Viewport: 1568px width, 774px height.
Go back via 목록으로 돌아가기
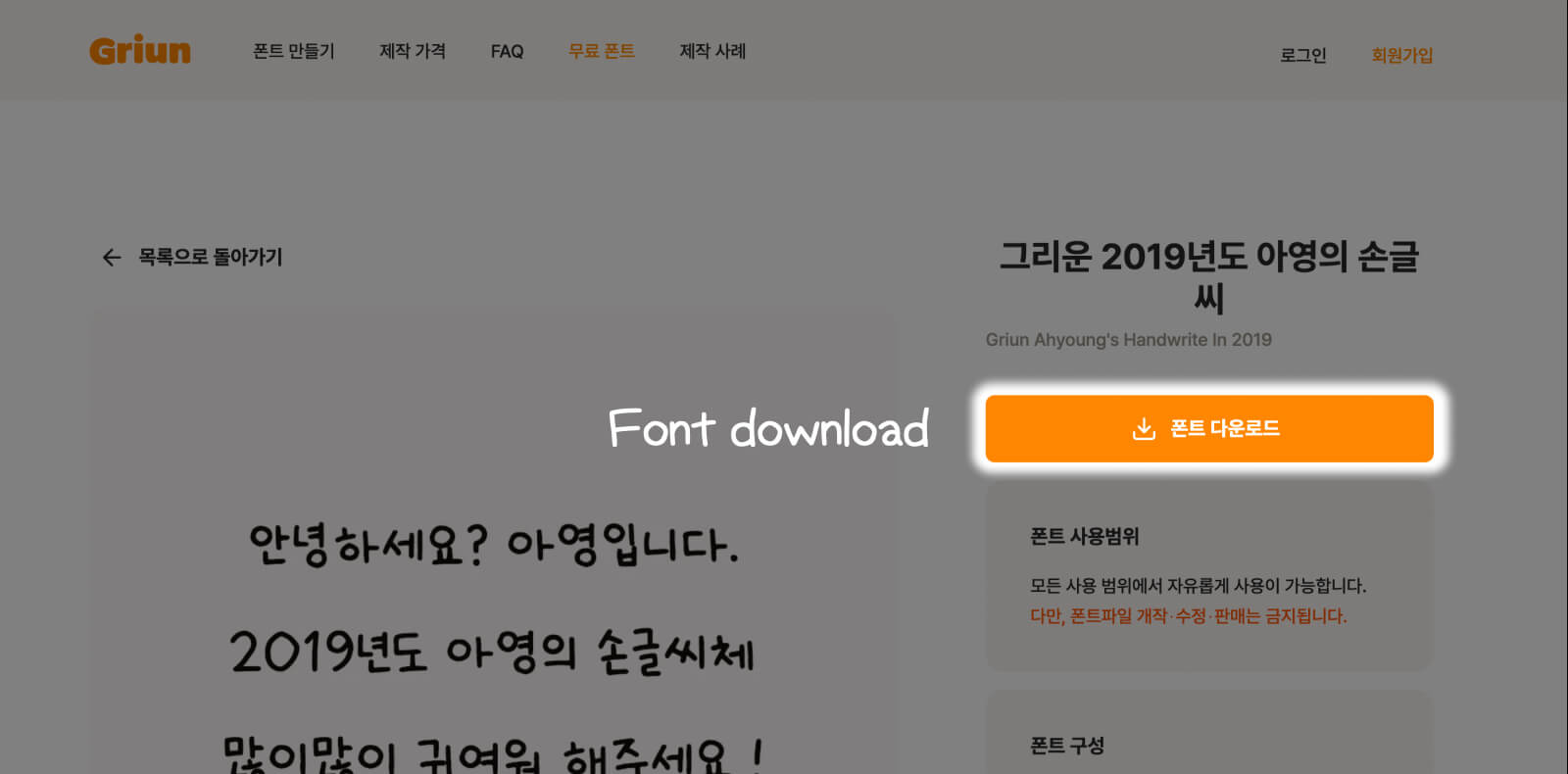pyautogui.click(x=210, y=257)
